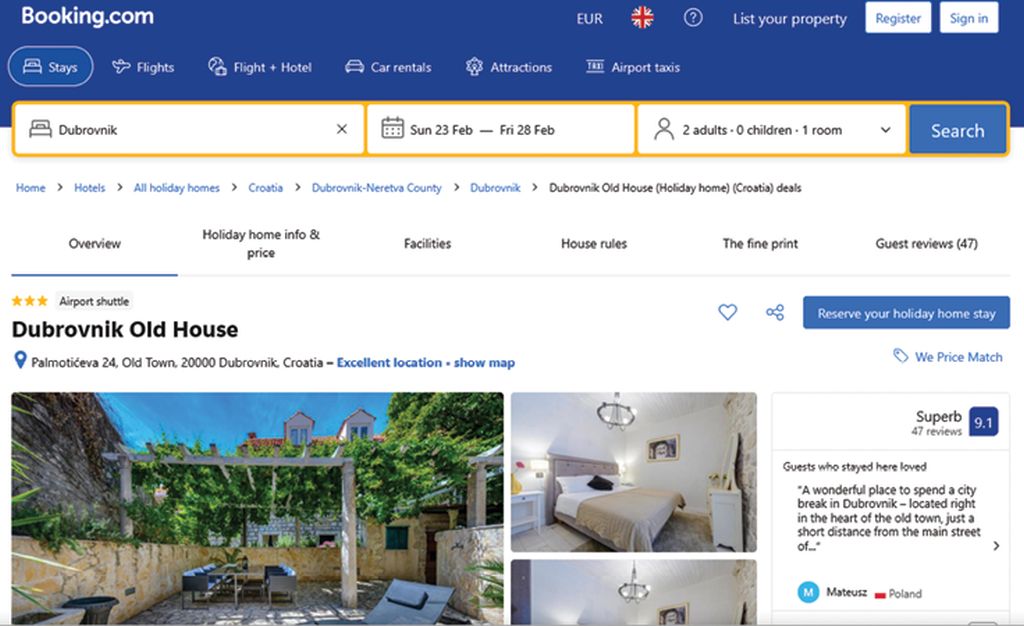The image size is (1024, 626).
Task: Change language via the UK flag icon
Action: coord(642,18)
